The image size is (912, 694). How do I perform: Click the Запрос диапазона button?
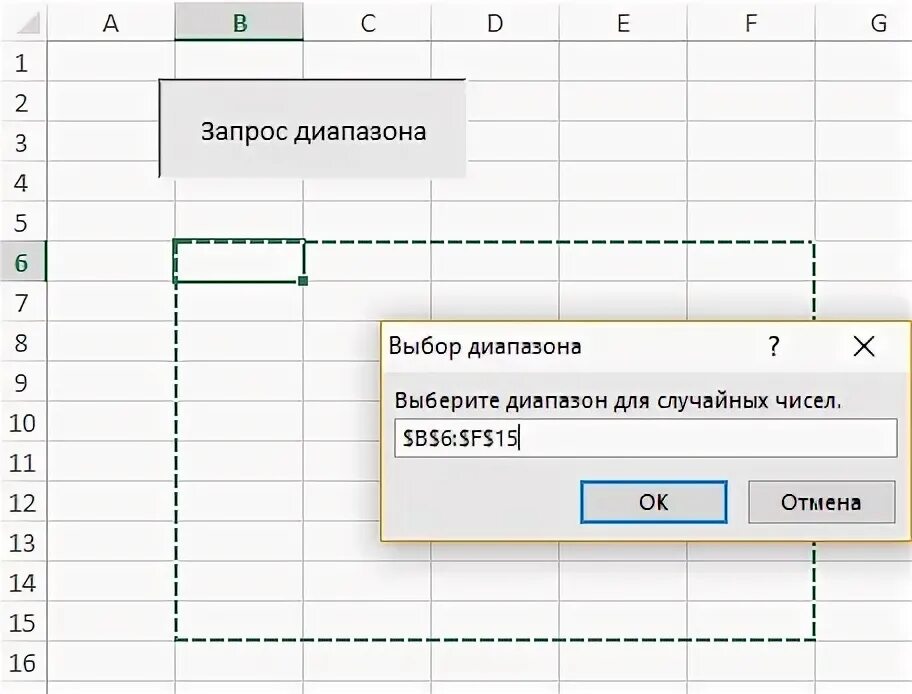[312, 129]
